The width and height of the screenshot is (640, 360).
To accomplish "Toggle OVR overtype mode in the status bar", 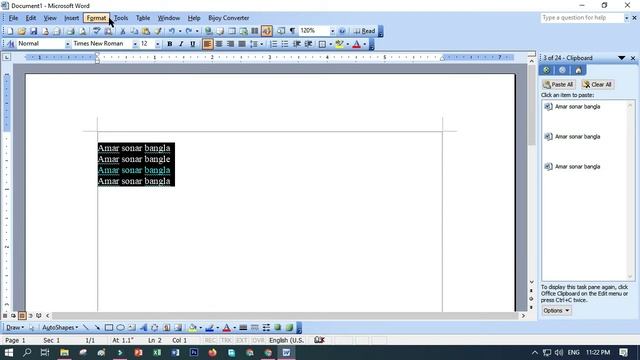I will 258,340.
